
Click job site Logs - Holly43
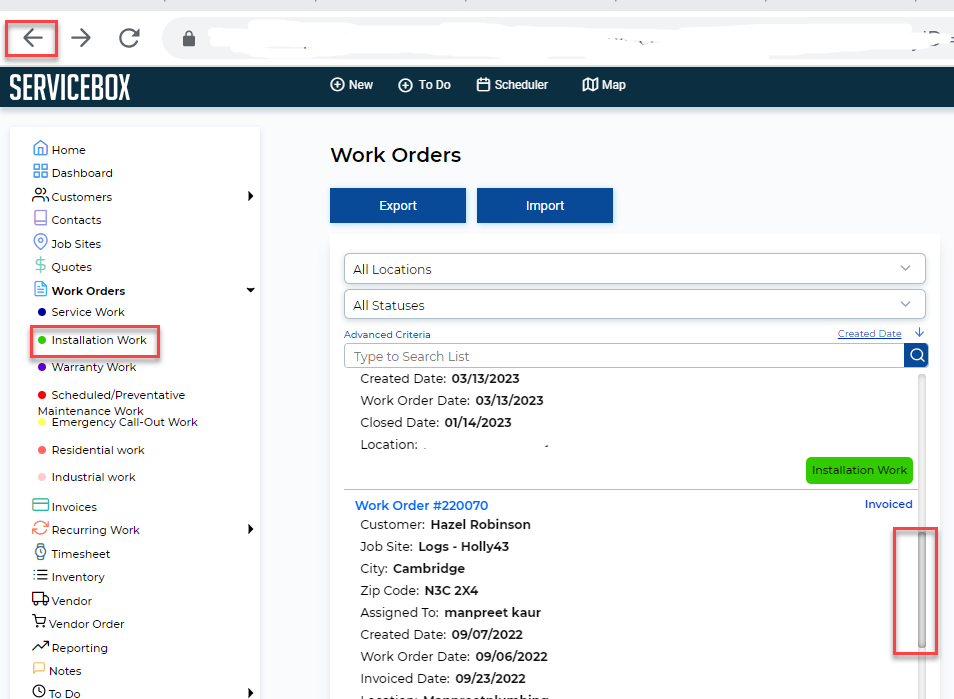tap(464, 546)
